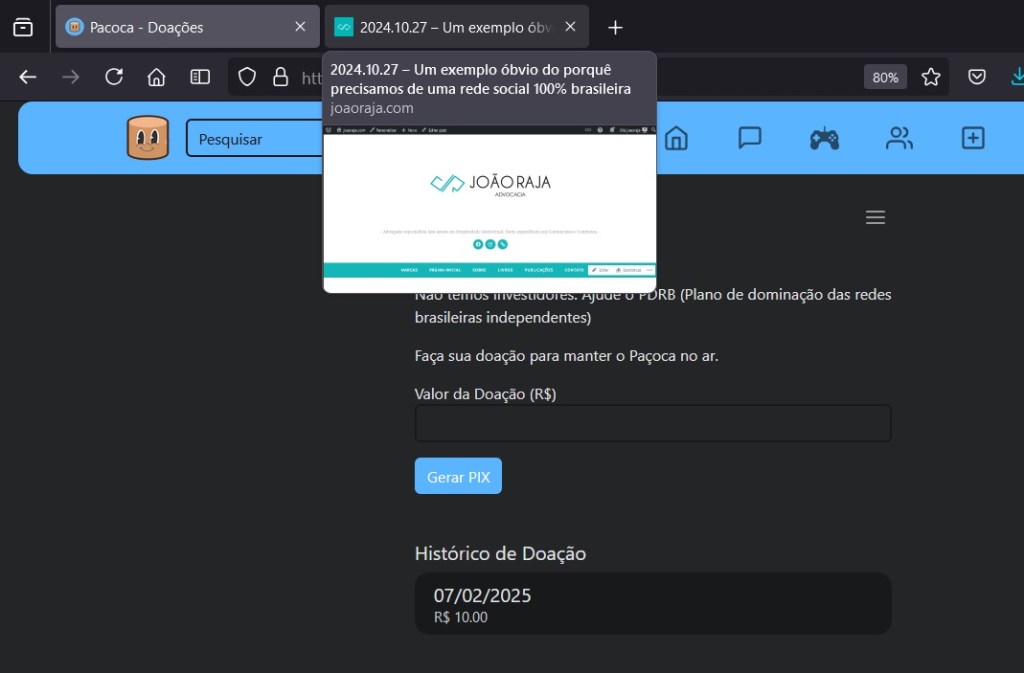Open the communities people icon
The width and height of the screenshot is (1024, 673).
click(x=899, y=138)
